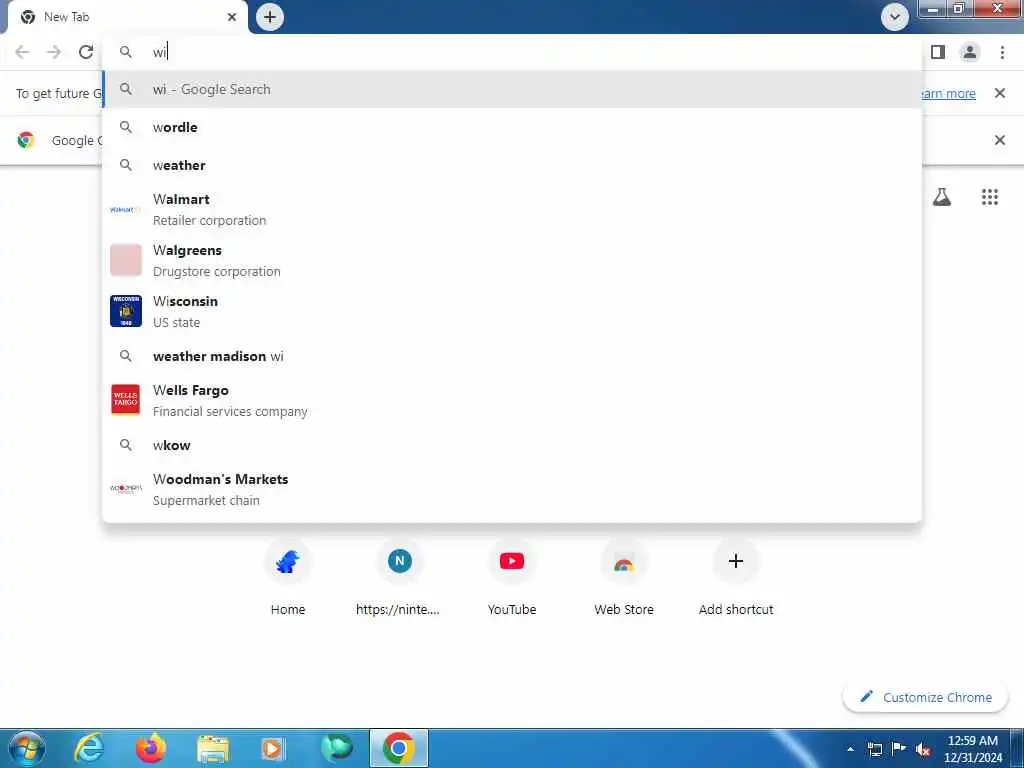Select the wordle suggestion

(513, 127)
